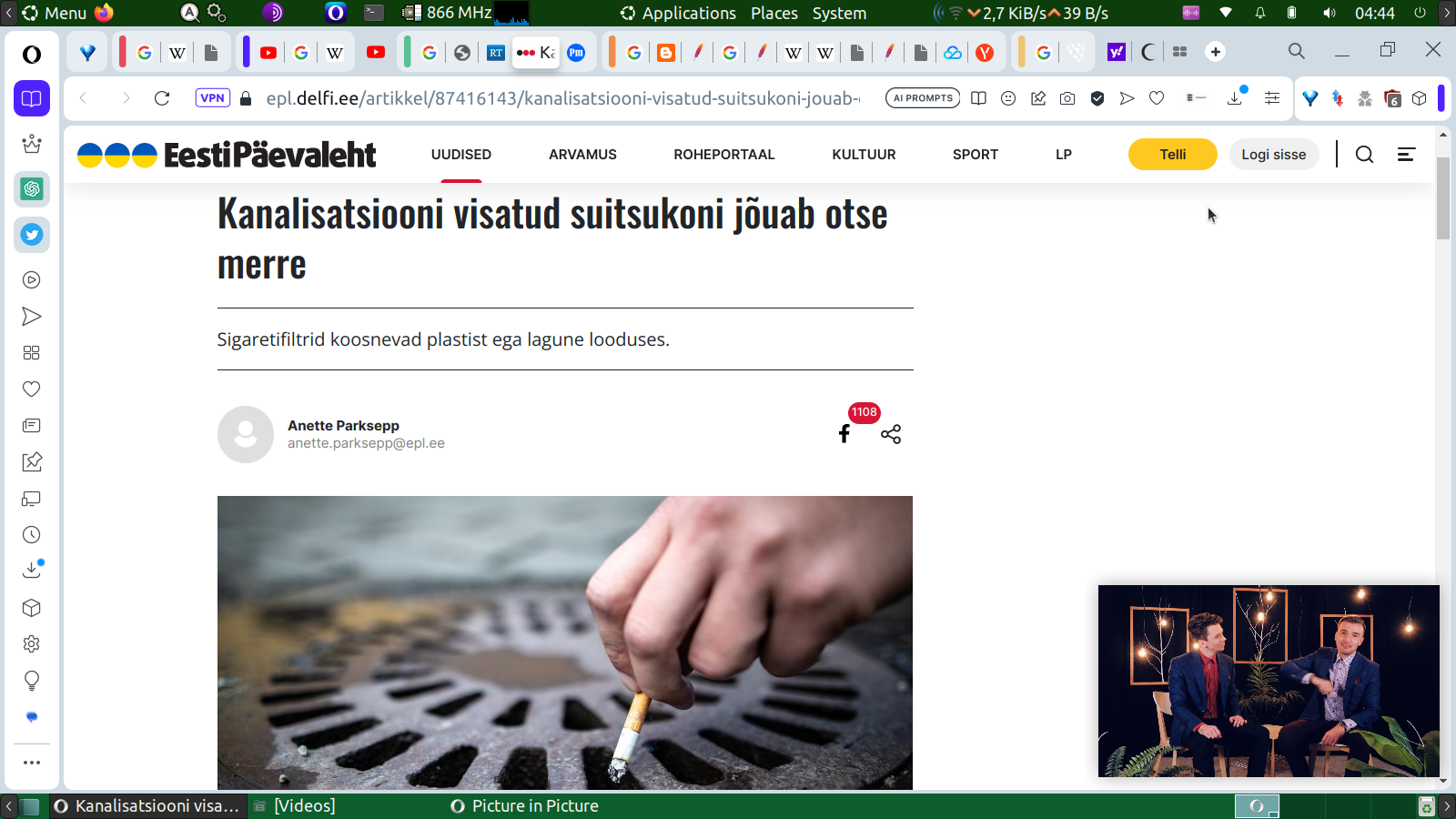Screen dimensions: 1456x819
Task: Click the article share icon
Action: pyautogui.click(x=891, y=434)
